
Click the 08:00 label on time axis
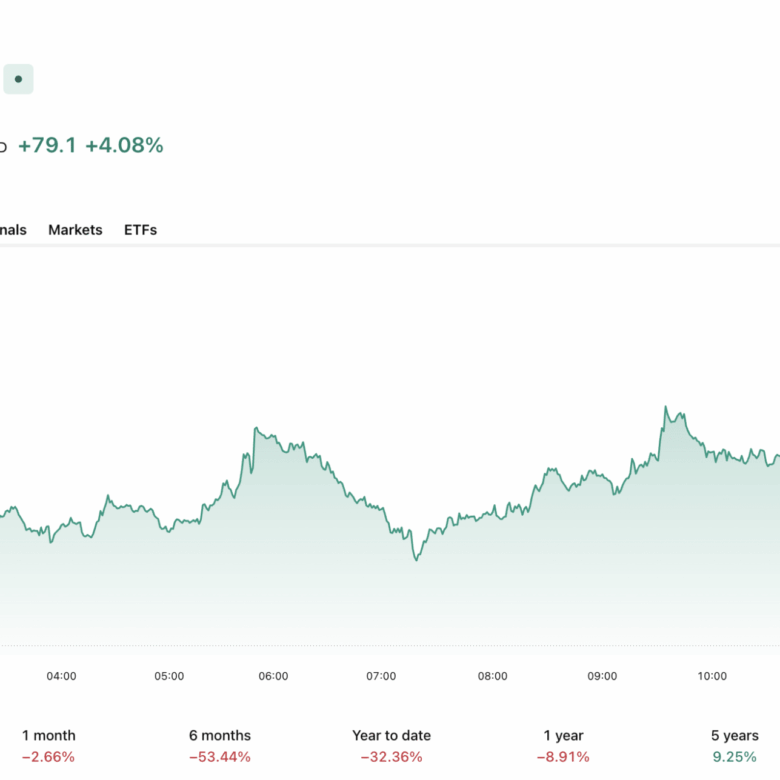(x=492, y=676)
